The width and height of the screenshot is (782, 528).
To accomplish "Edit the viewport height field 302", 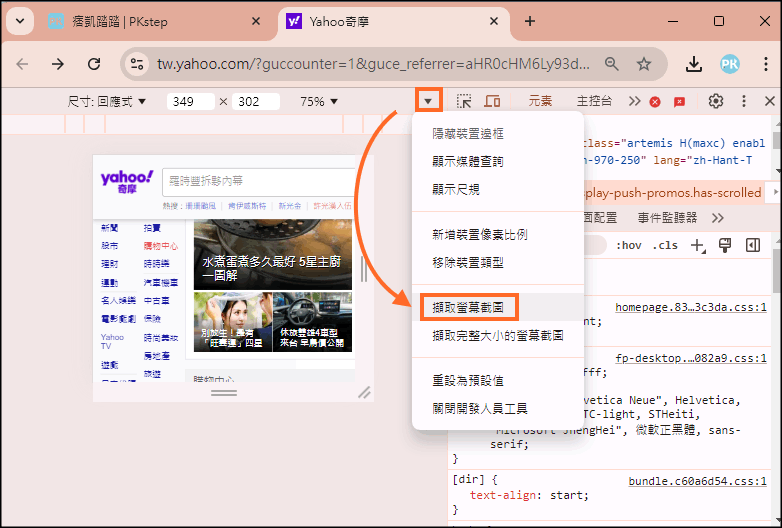I will [x=255, y=102].
